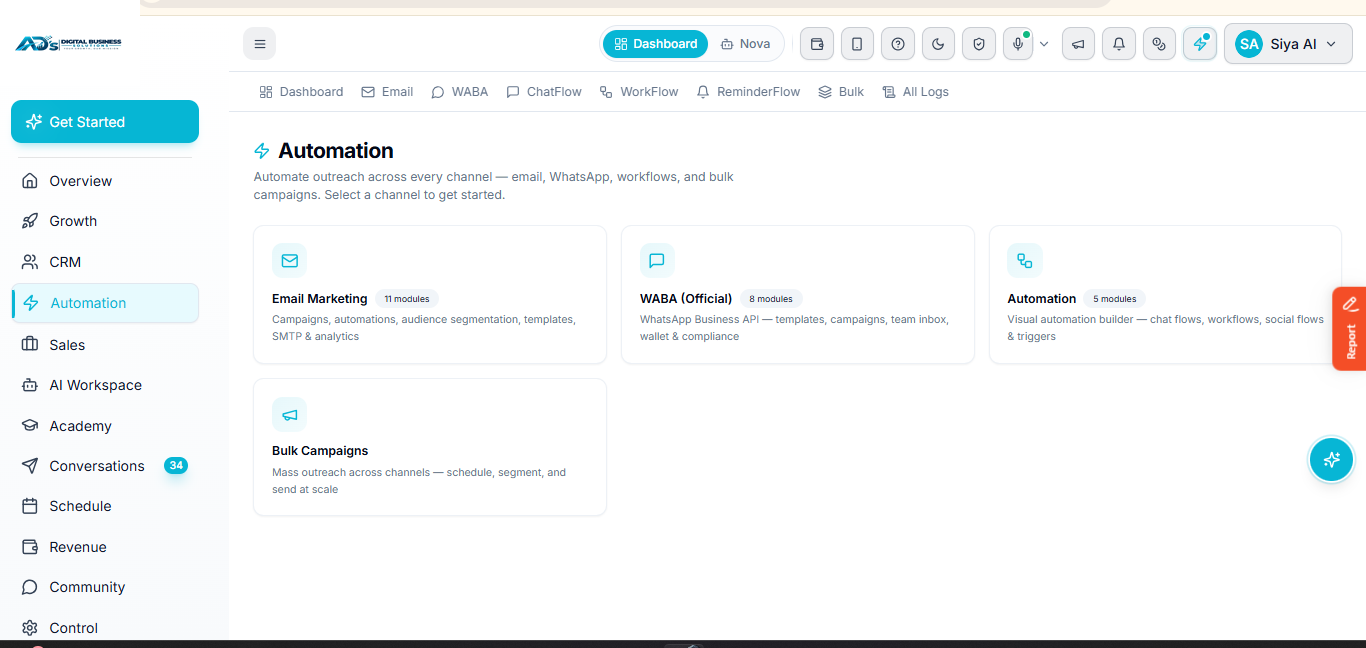Click the chat bubble icon on WABA card
Screen dimensions: 1366x648
point(657,261)
